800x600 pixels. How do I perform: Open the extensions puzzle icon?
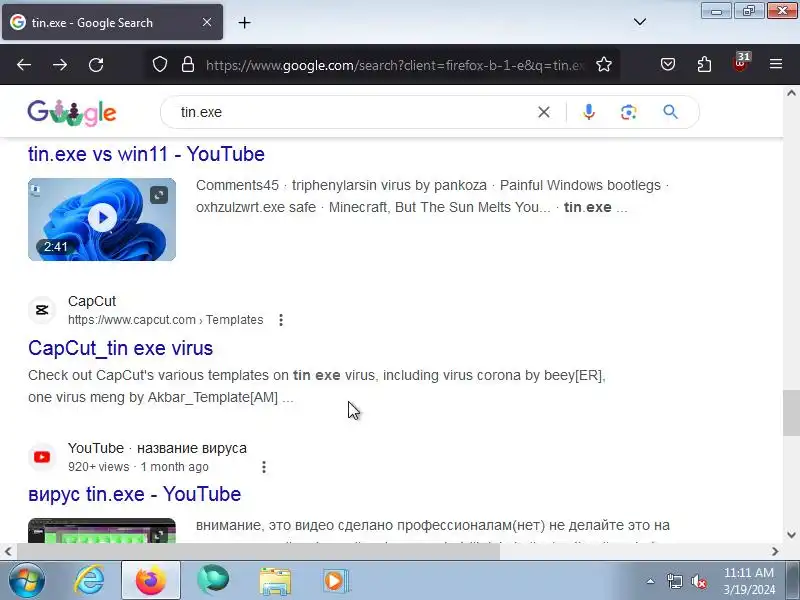click(x=704, y=64)
